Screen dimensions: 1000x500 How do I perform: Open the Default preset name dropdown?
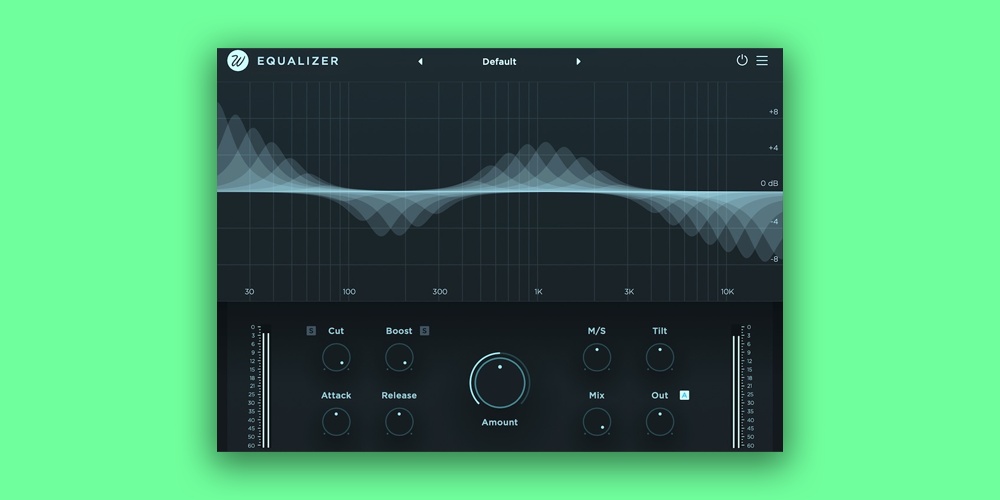point(499,62)
